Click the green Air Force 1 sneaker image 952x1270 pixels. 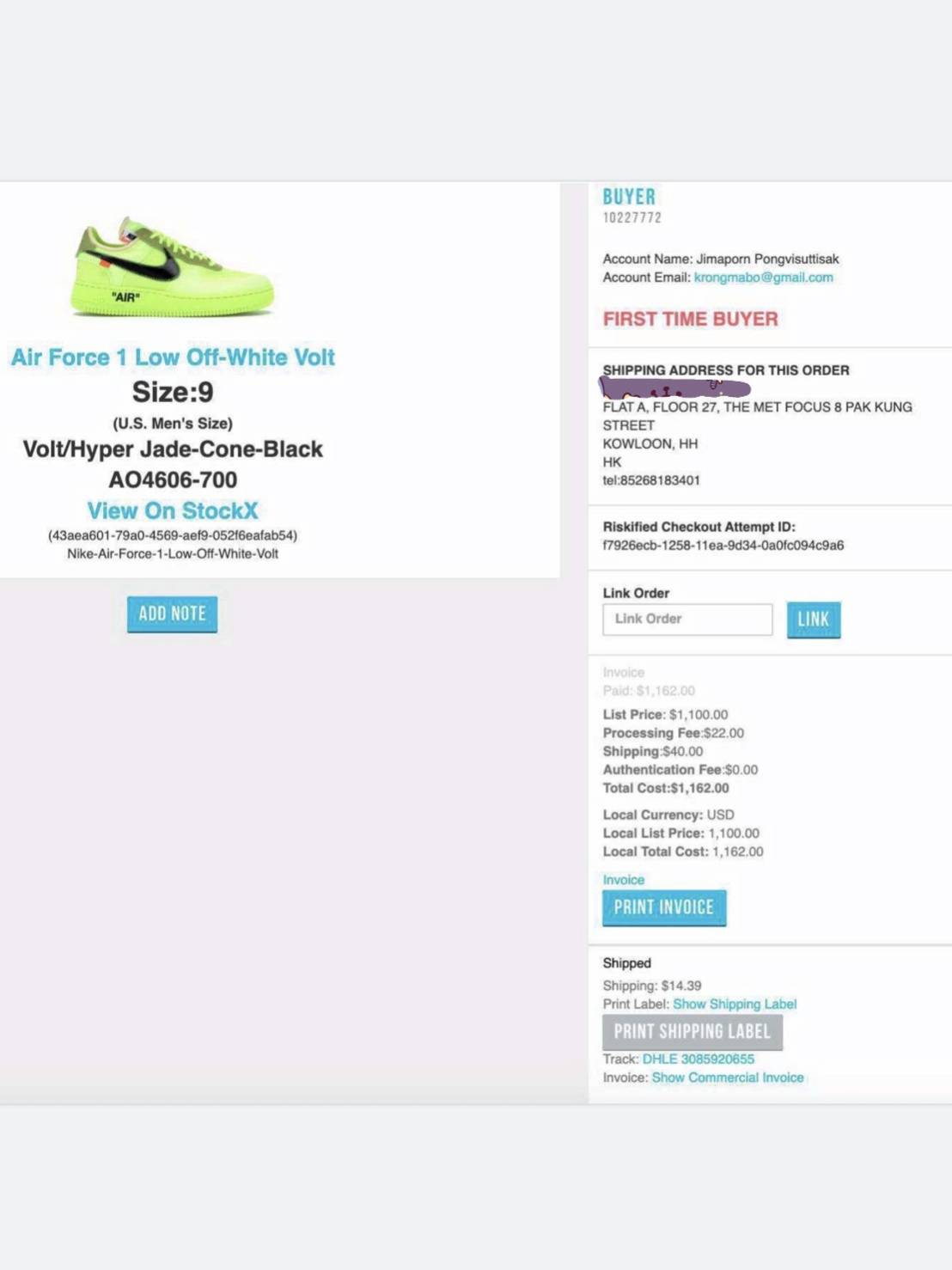[172, 266]
